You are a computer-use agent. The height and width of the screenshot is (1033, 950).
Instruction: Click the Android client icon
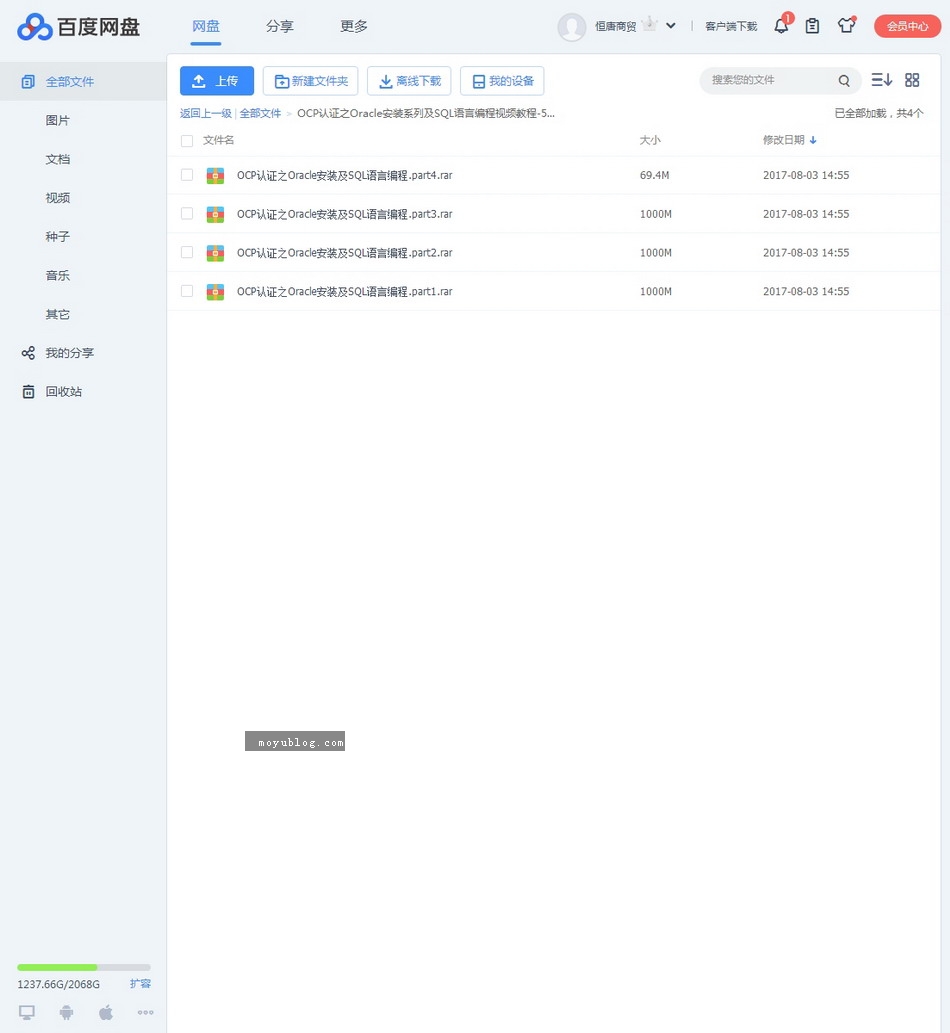(67, 1013)
